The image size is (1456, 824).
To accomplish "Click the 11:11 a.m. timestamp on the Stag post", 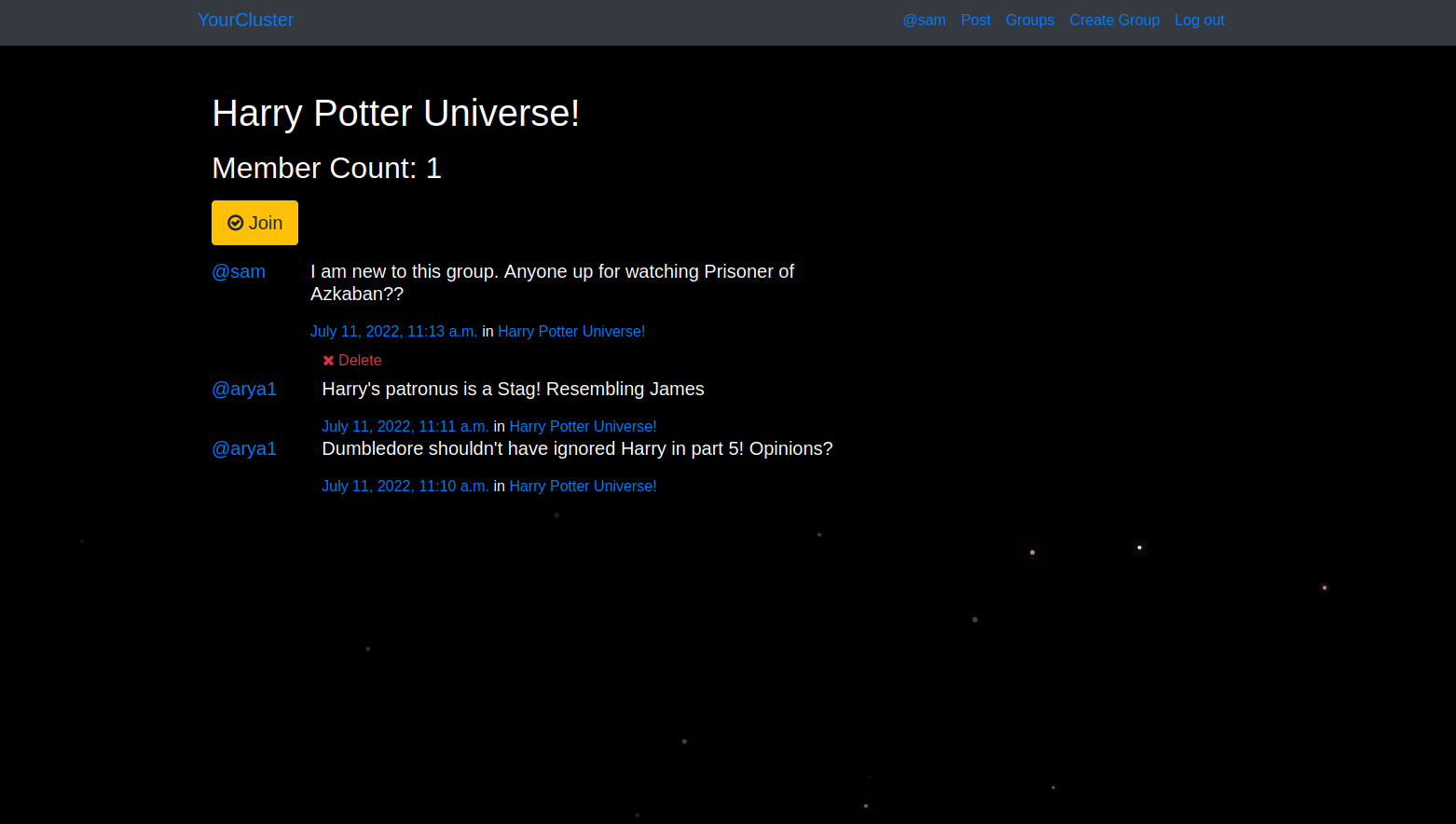I will (405, 426).
